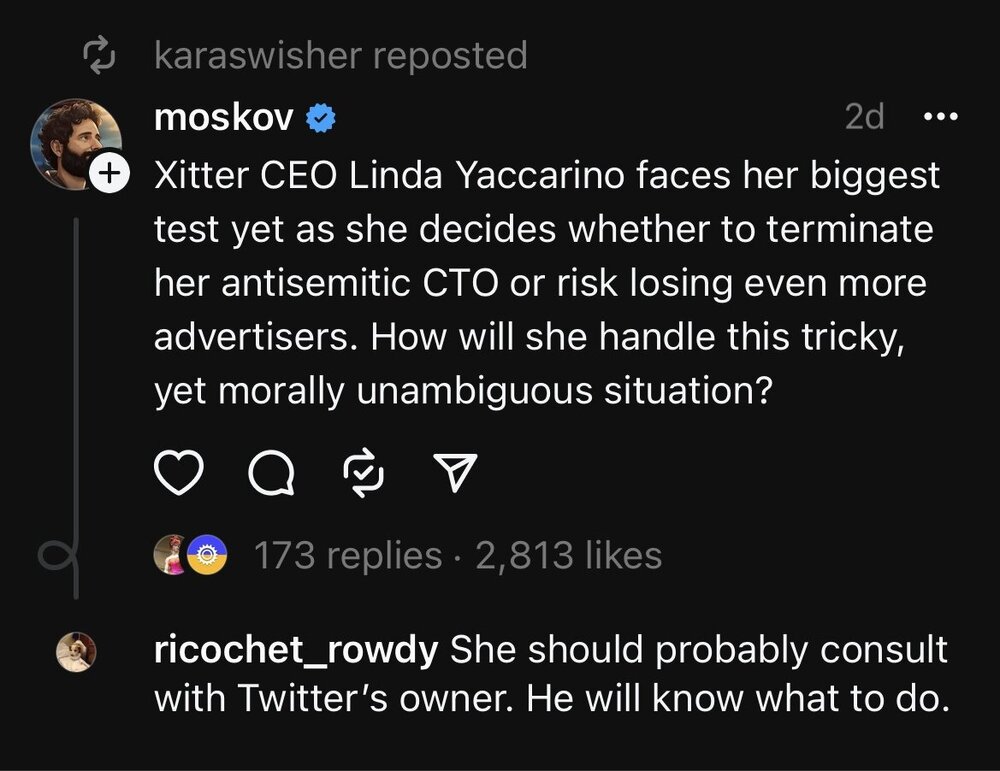
Task: Open the ricochet_rowdy username link
Action: click(x=296, y=650)
